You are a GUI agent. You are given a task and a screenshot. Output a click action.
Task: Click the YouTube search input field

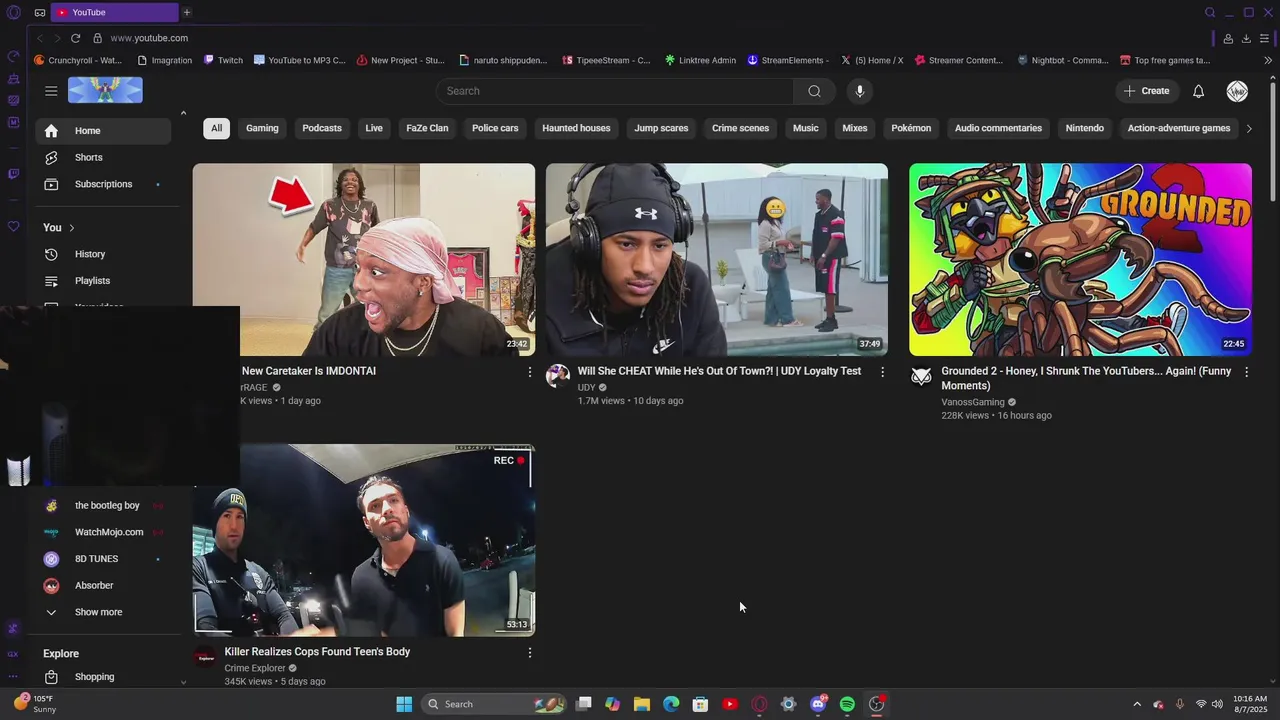(615, 91)
